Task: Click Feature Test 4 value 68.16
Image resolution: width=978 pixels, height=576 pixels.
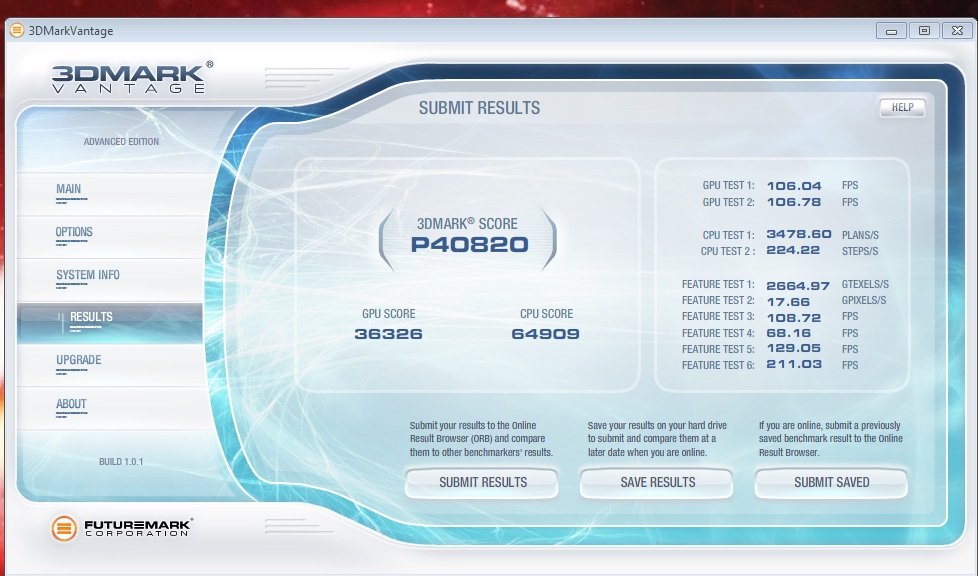Action: pos(788,333)
